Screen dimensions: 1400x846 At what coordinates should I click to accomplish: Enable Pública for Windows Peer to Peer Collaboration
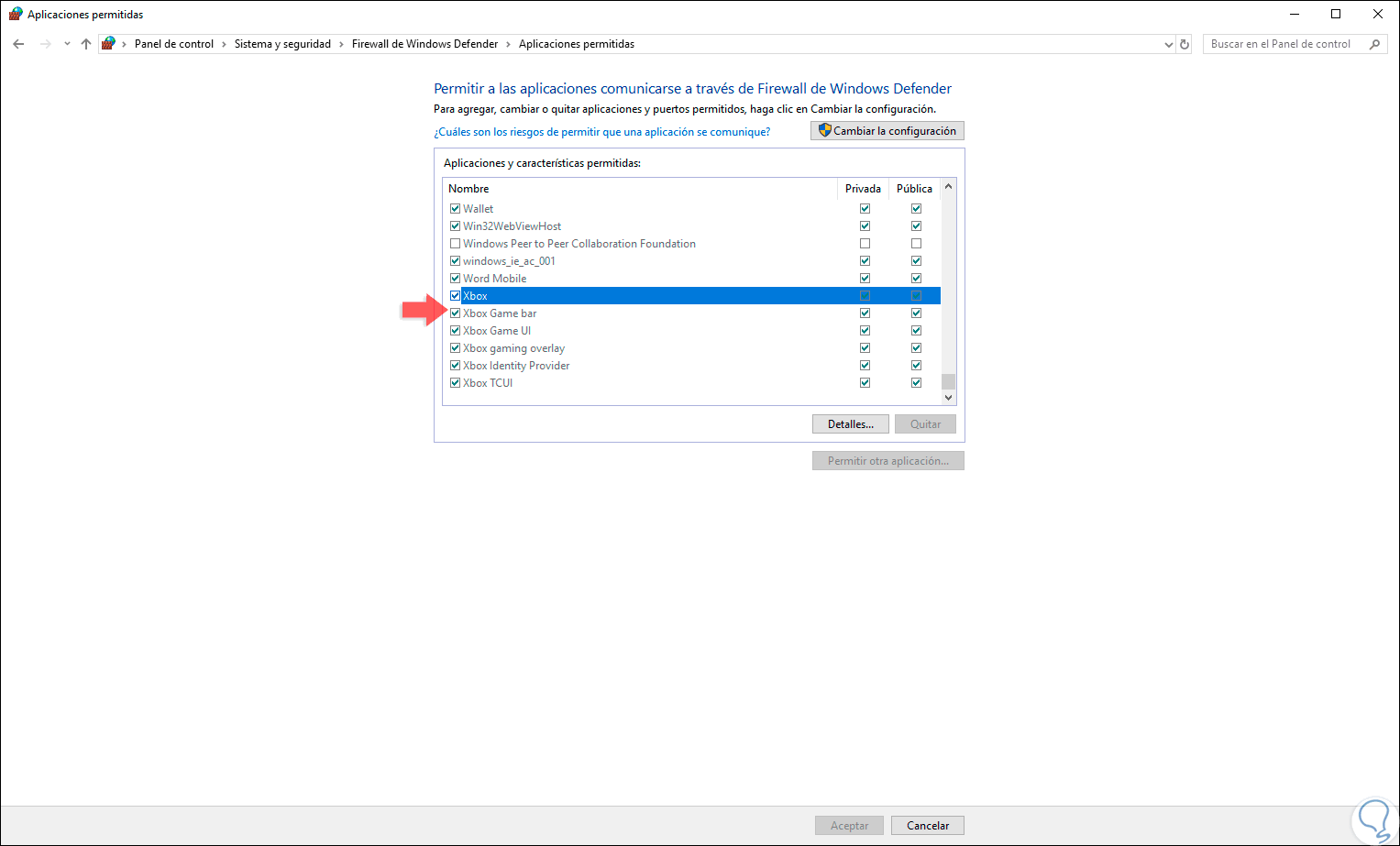tap(916, 244)
